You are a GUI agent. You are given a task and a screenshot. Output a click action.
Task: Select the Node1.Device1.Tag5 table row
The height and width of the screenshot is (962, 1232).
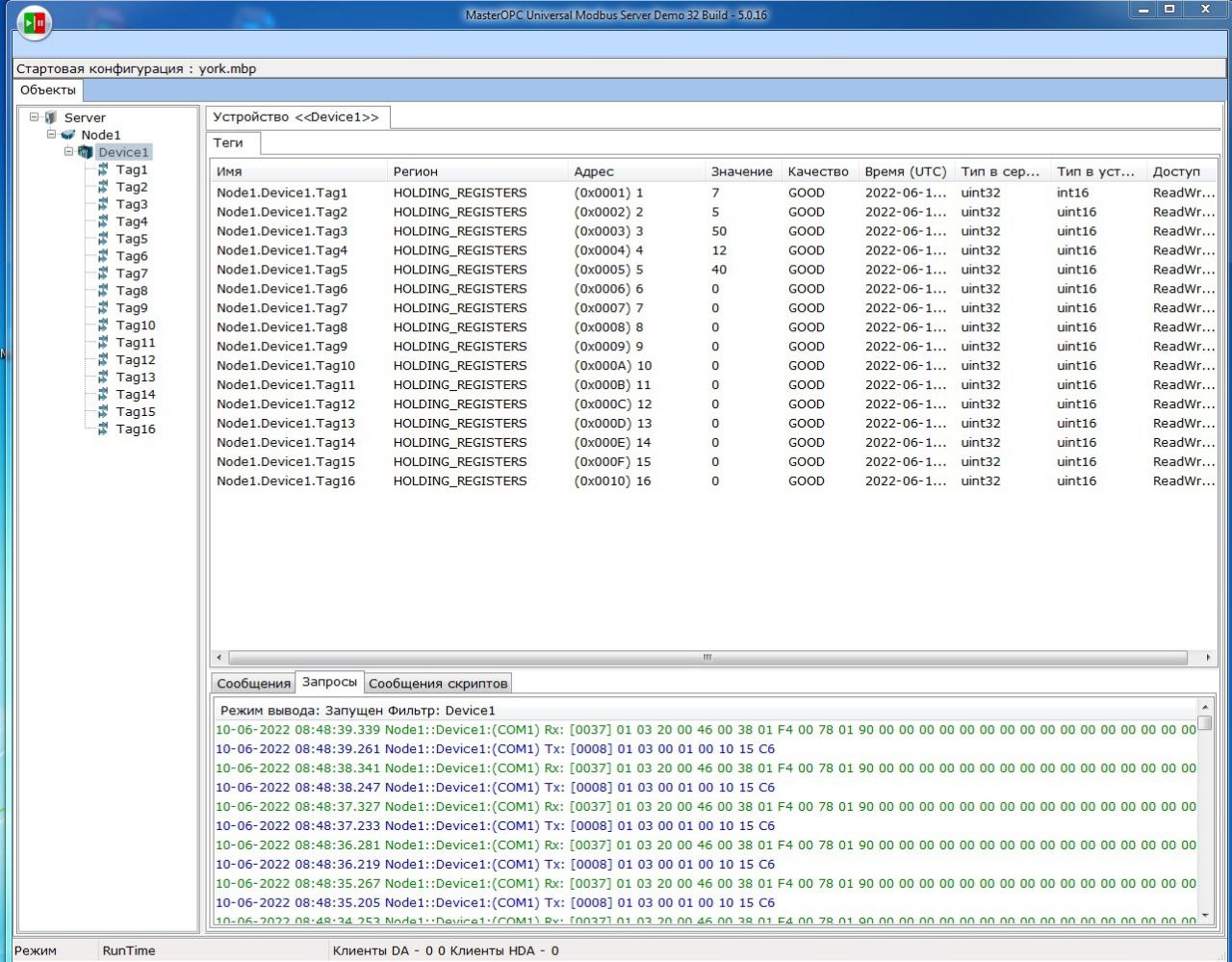point(713,270)
